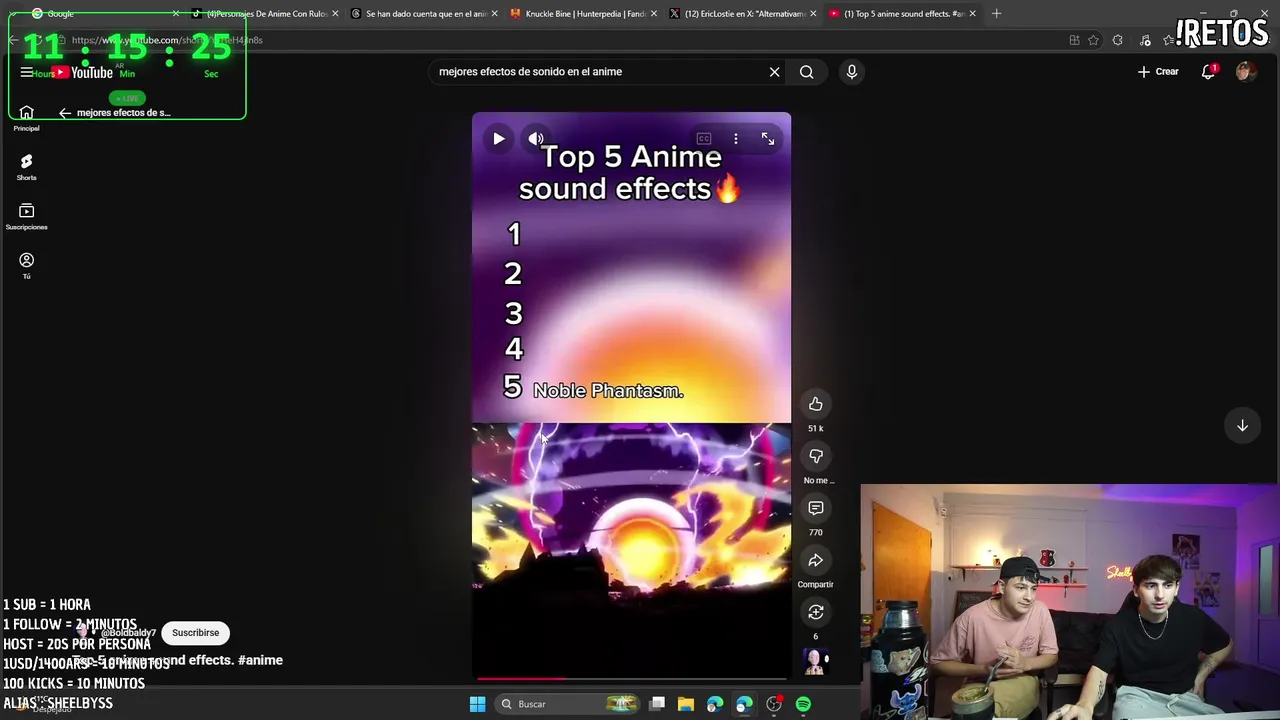Screen dimensions: 1280x720
Task: Open the Short's three-dot options menu
Action: tap(736, 139)
